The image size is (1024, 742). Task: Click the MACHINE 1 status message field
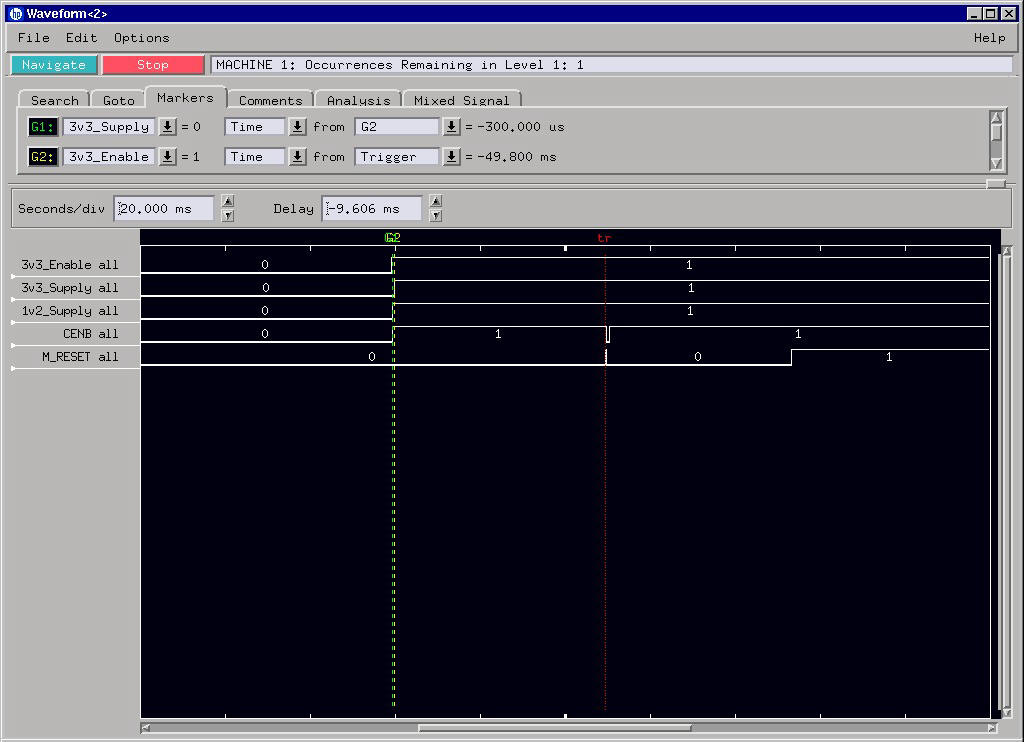(x=611, y=65)
